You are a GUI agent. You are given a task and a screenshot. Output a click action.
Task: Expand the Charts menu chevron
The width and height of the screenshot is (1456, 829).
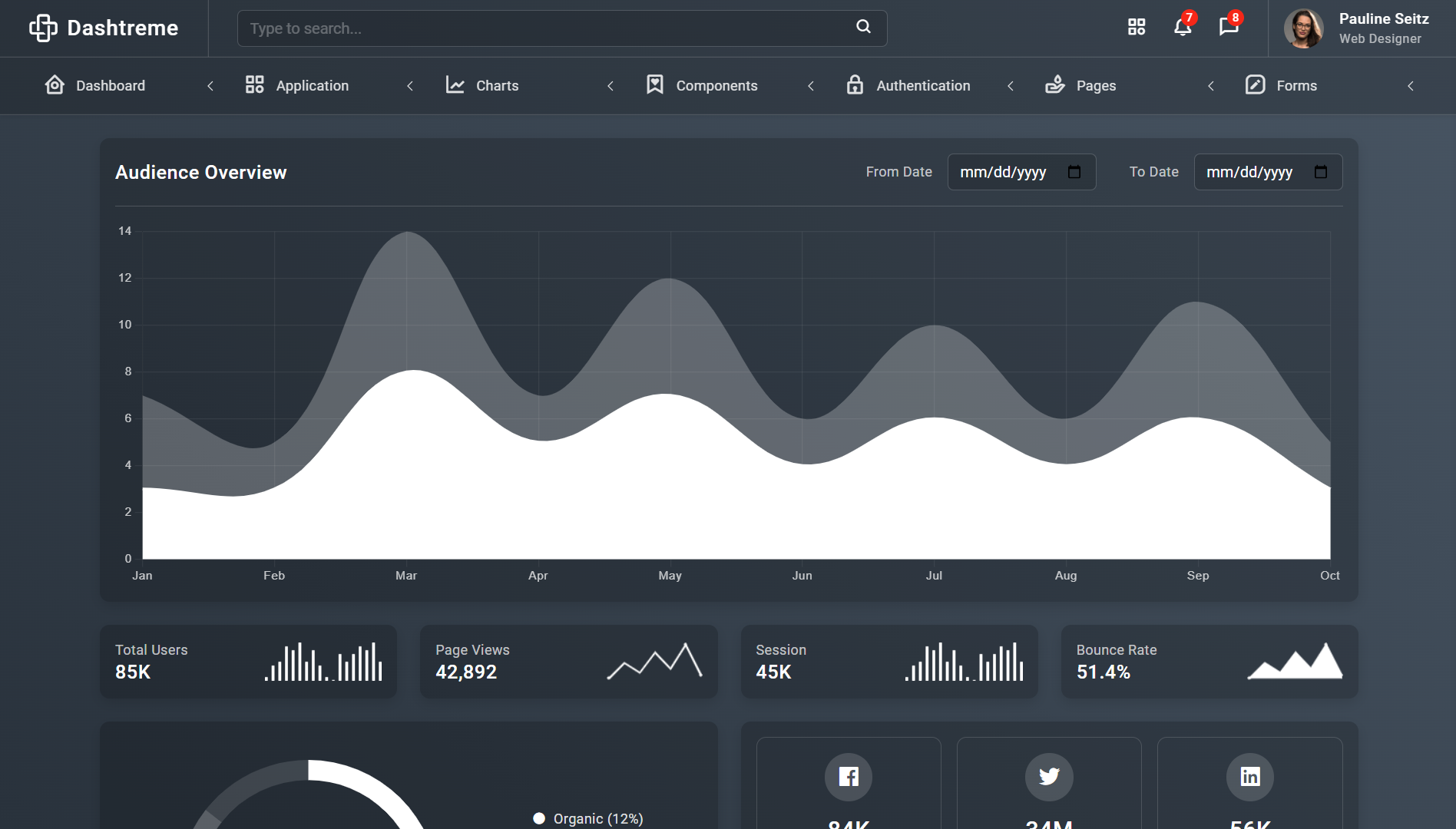tap(611, 86)
